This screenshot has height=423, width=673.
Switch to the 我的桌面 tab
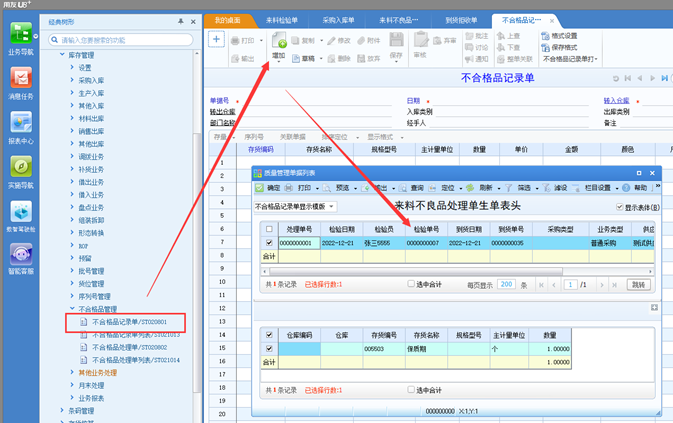[228, 21]
